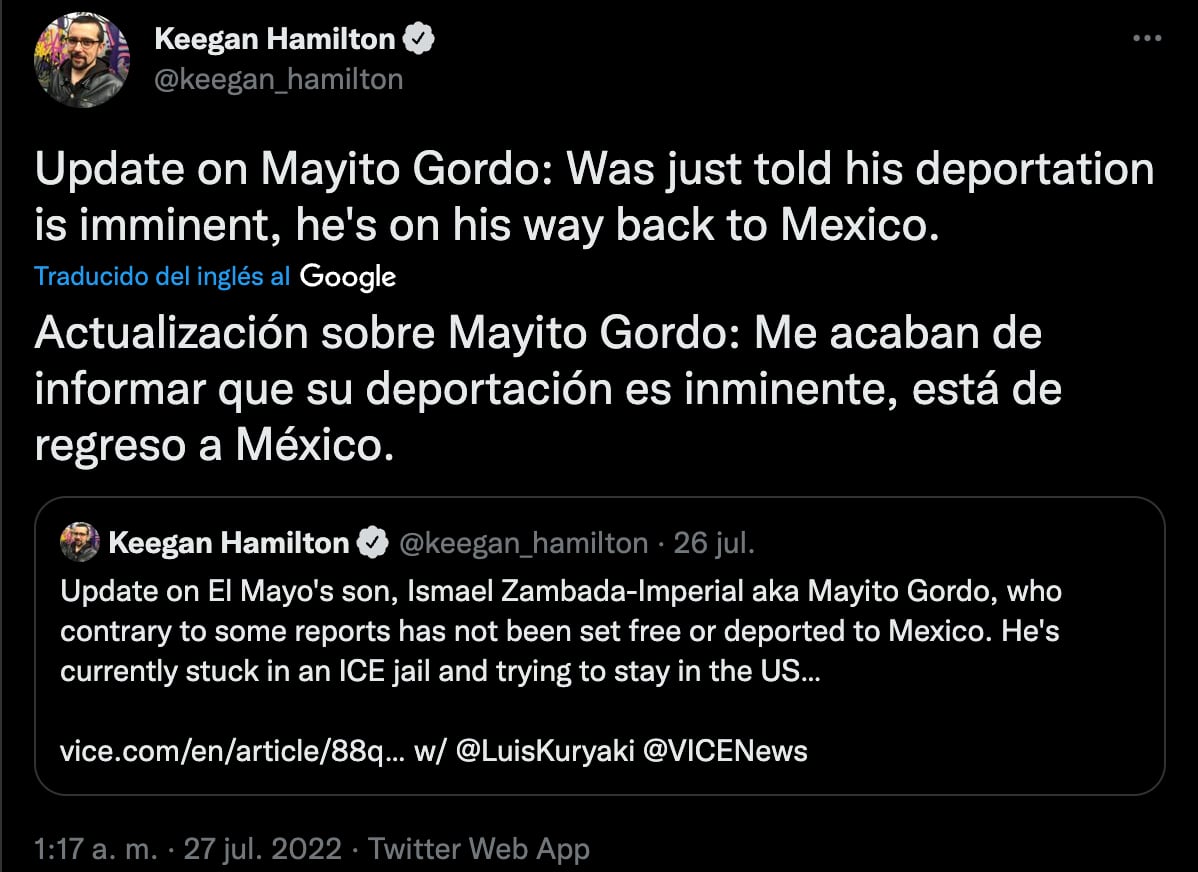The image size is (1198, 872).
Task: Open the tweet's more options menu
Action: point(1146,39)
